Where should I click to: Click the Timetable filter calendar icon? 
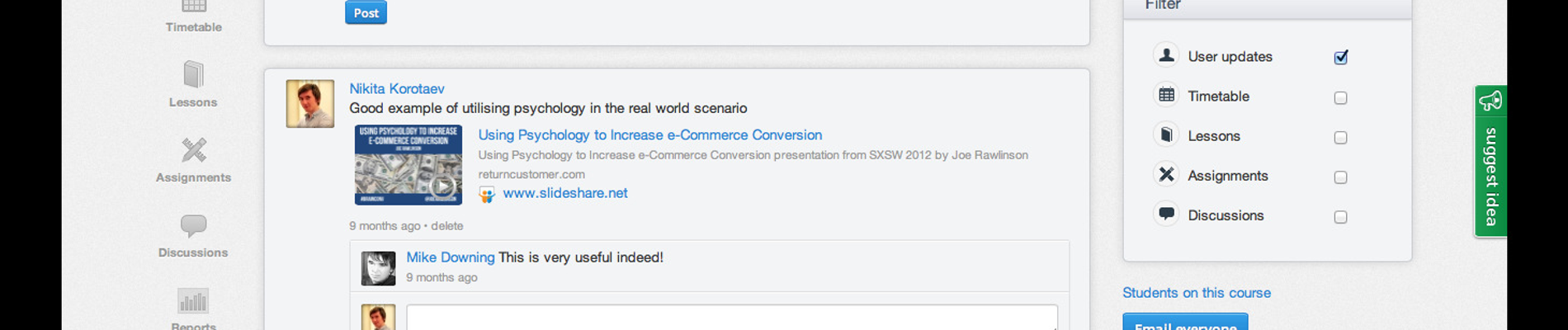1166,96
